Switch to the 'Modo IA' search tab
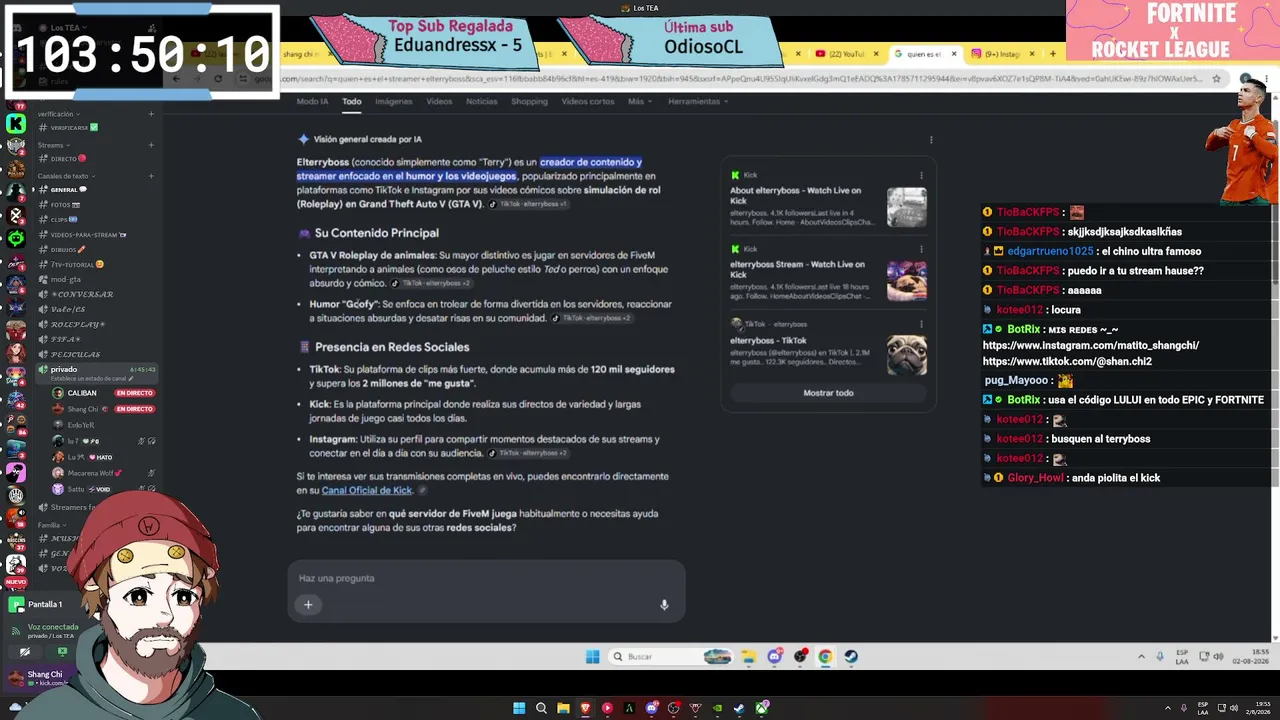 click(312, 101)
